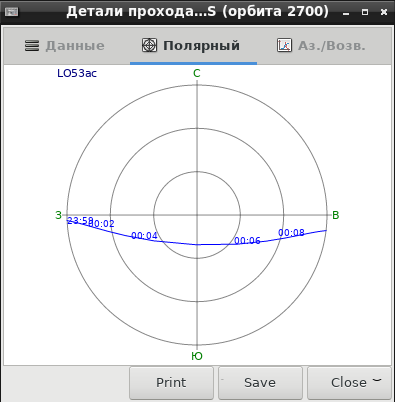Click the Print button
Image resolution: width=395 pixels, height=402 pixels.
pyautogui.click(x=171, y=383)
